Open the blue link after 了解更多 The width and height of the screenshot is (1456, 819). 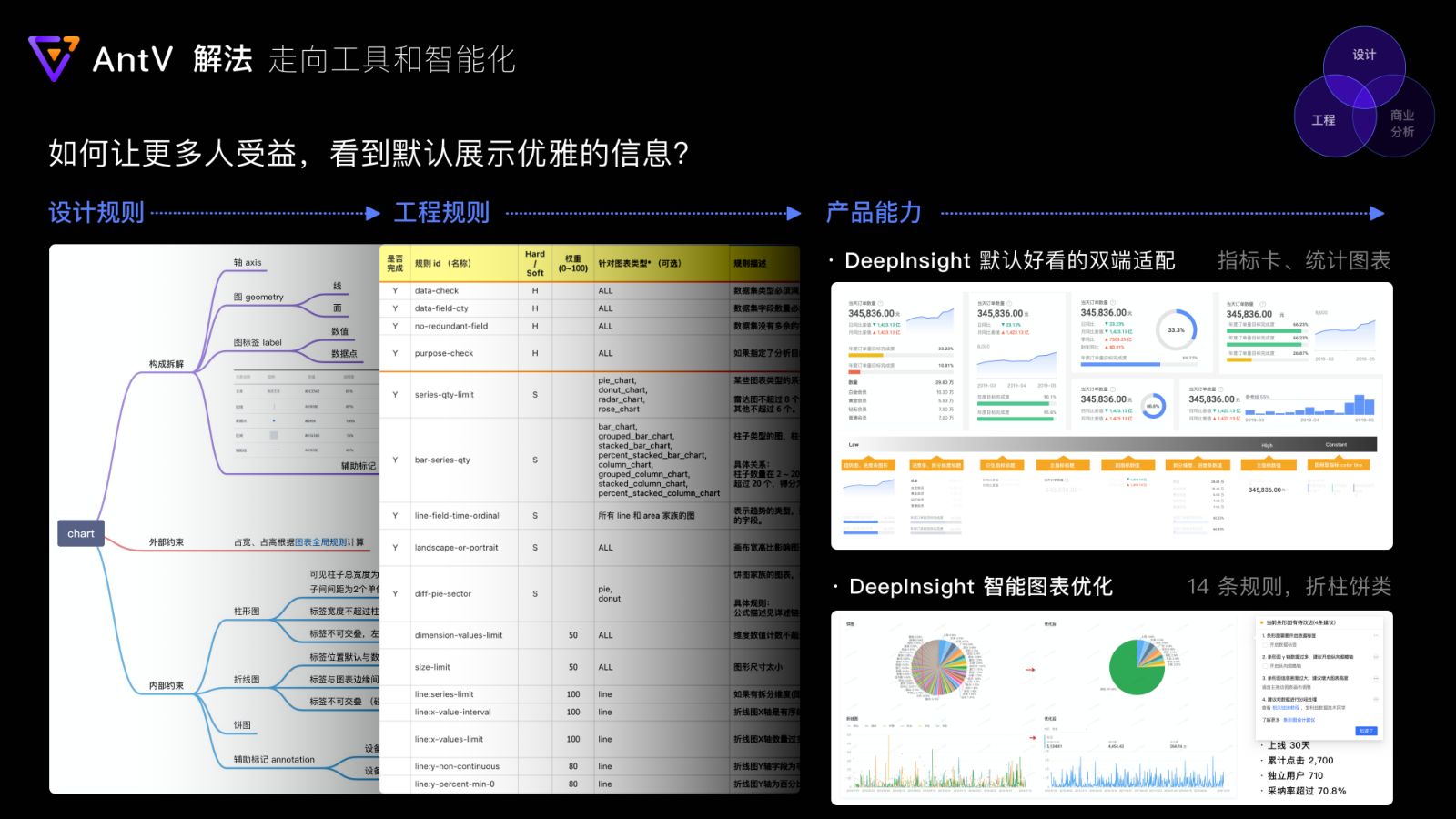pyautogui.click(x=1299, y=720)
